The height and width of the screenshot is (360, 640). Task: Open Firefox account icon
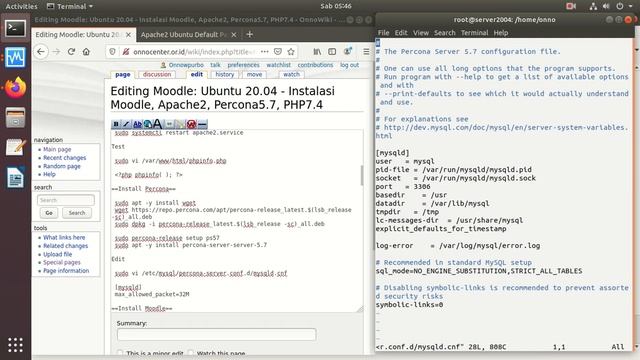(348, 52)
